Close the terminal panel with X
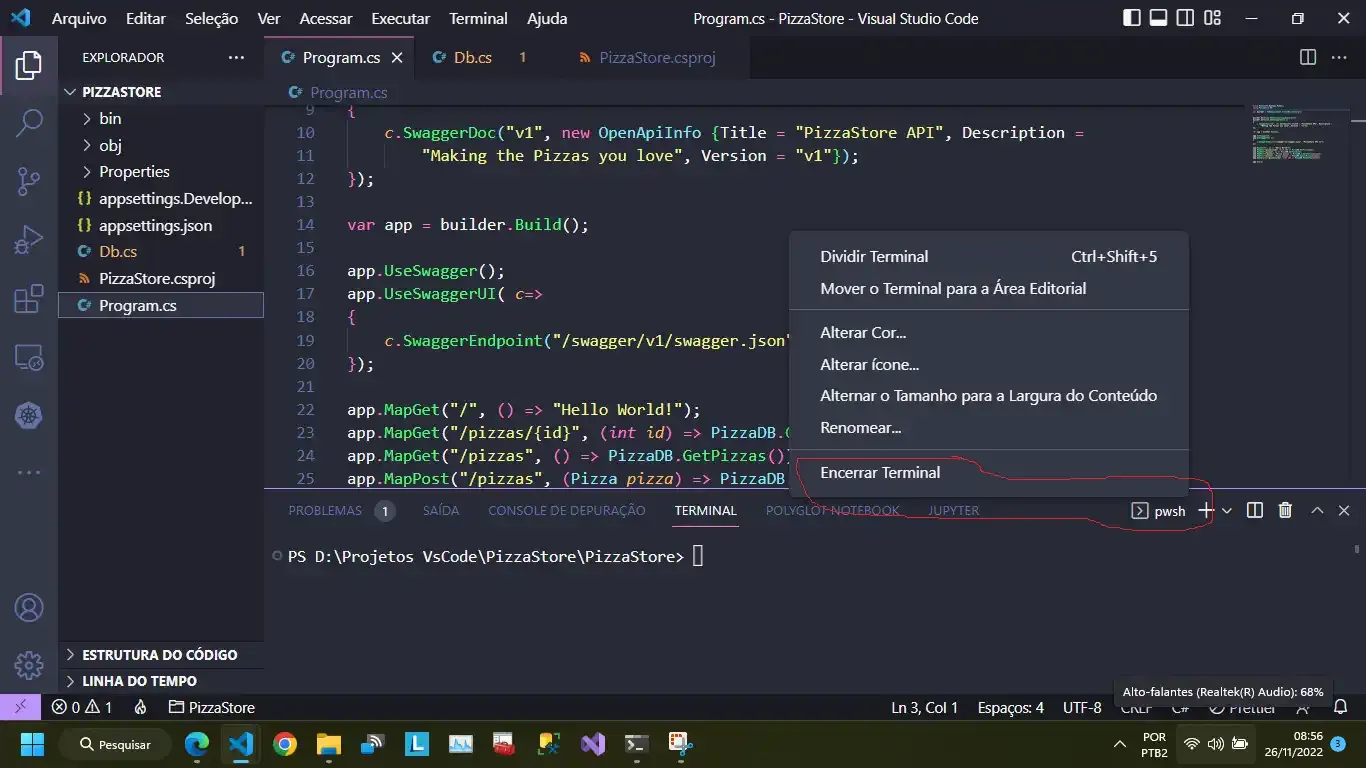This screenshot has width=1366, height=768. (x=1344, y=510)
